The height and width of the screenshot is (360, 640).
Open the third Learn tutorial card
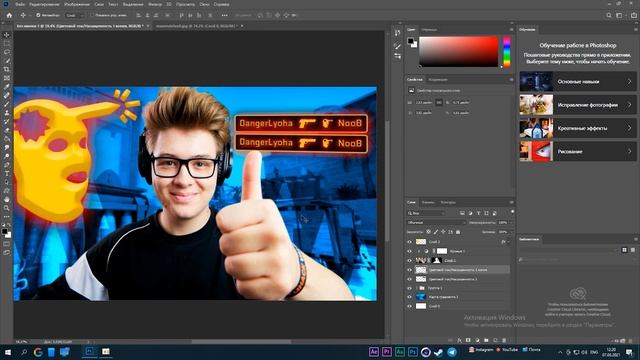point(578,128)
